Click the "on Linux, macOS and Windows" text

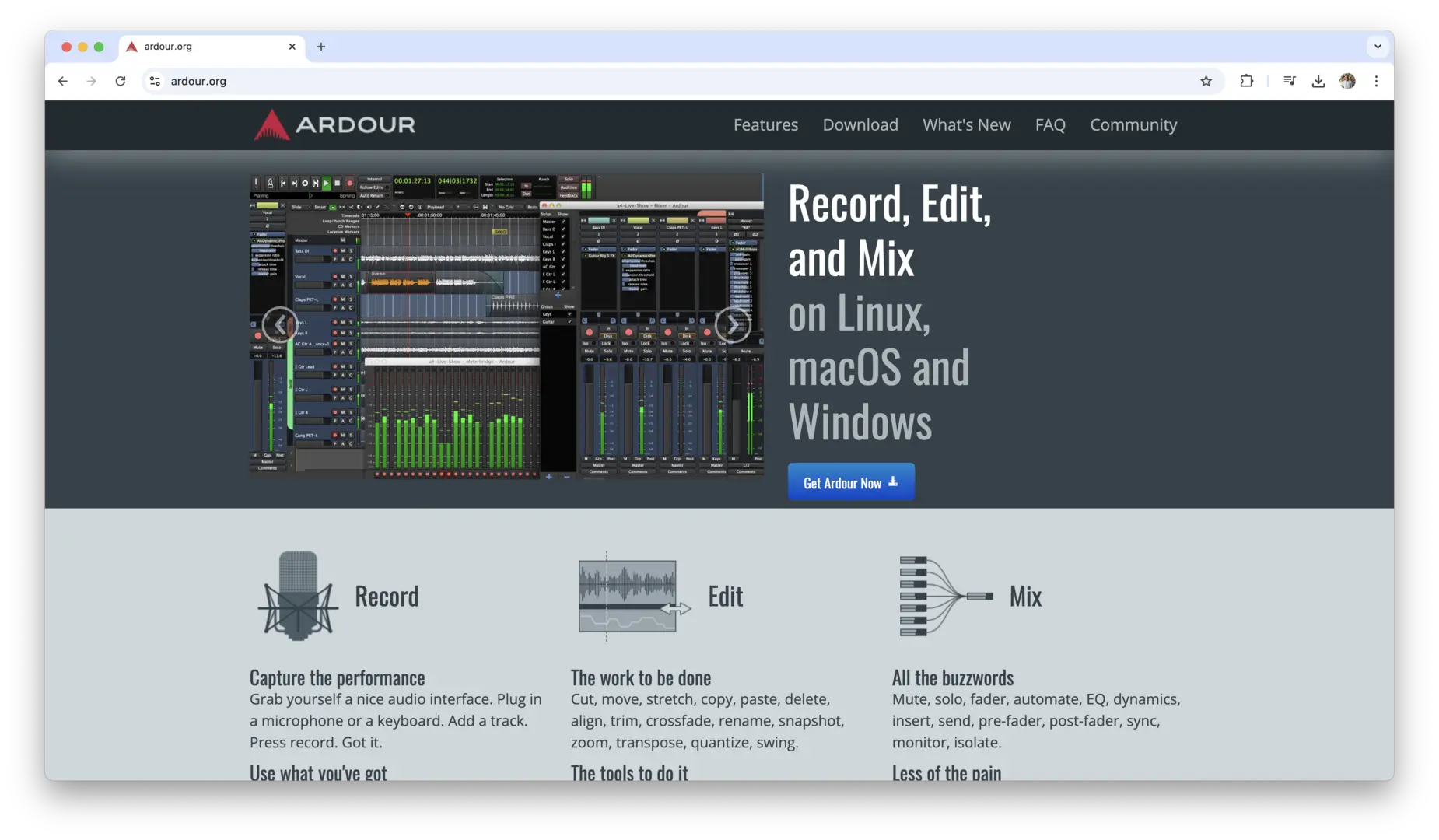pyautogui.click(x=879, y=367)
